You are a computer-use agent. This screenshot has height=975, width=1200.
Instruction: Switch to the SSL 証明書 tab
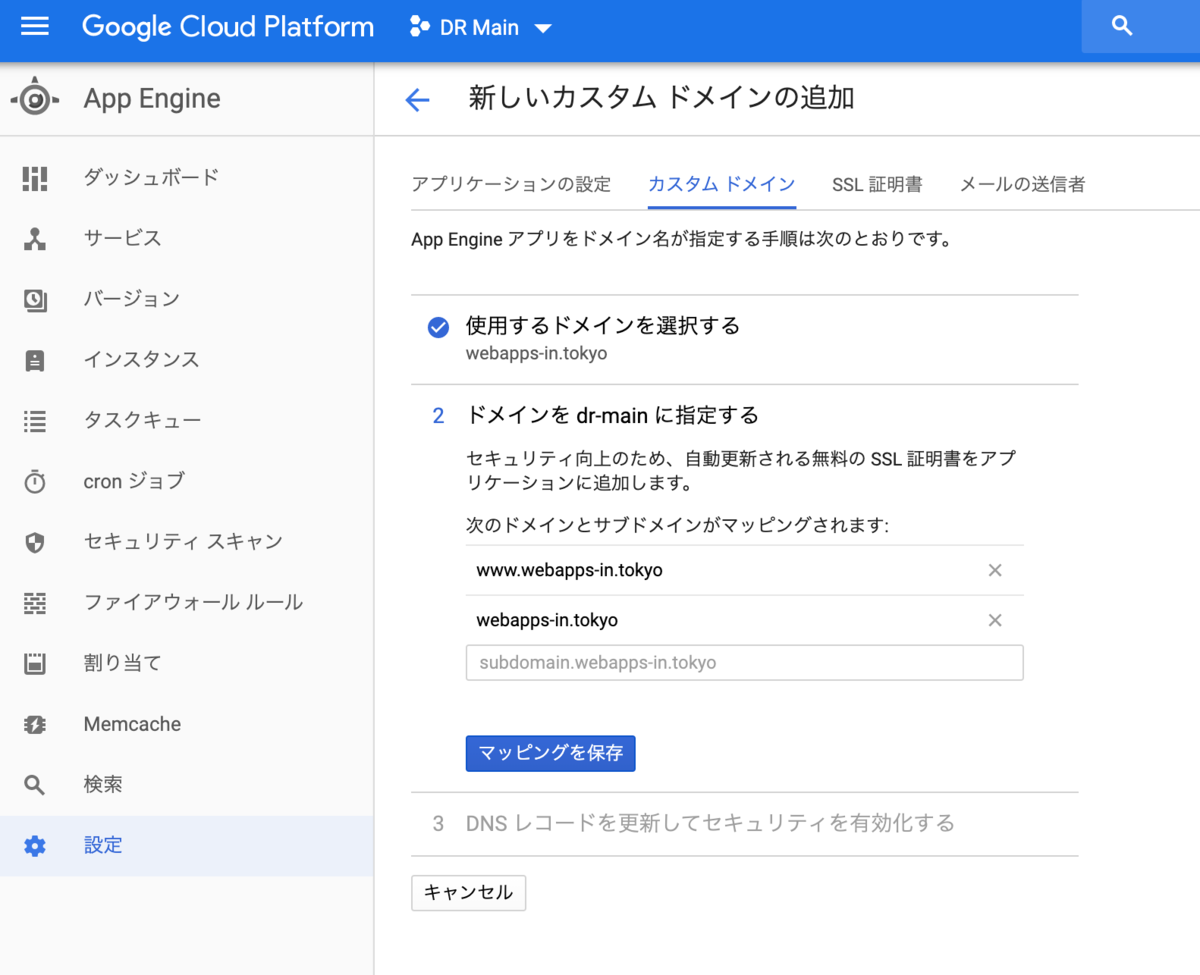coord(877,184)
